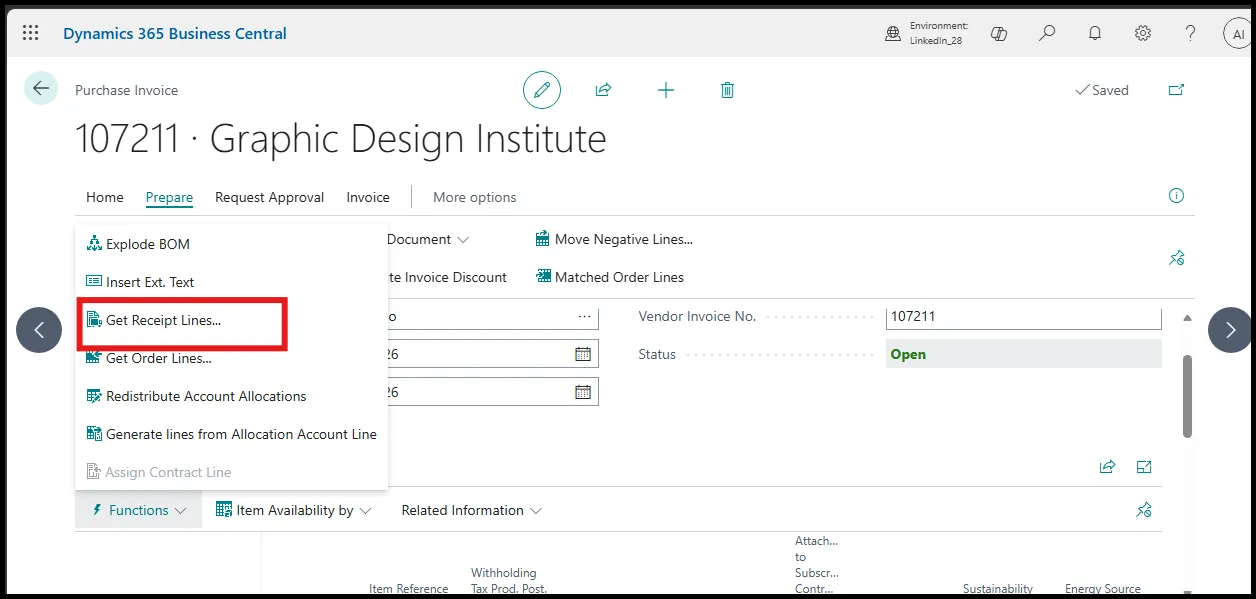
Task: Open the Invoice tab
Action: pos(368,197)
